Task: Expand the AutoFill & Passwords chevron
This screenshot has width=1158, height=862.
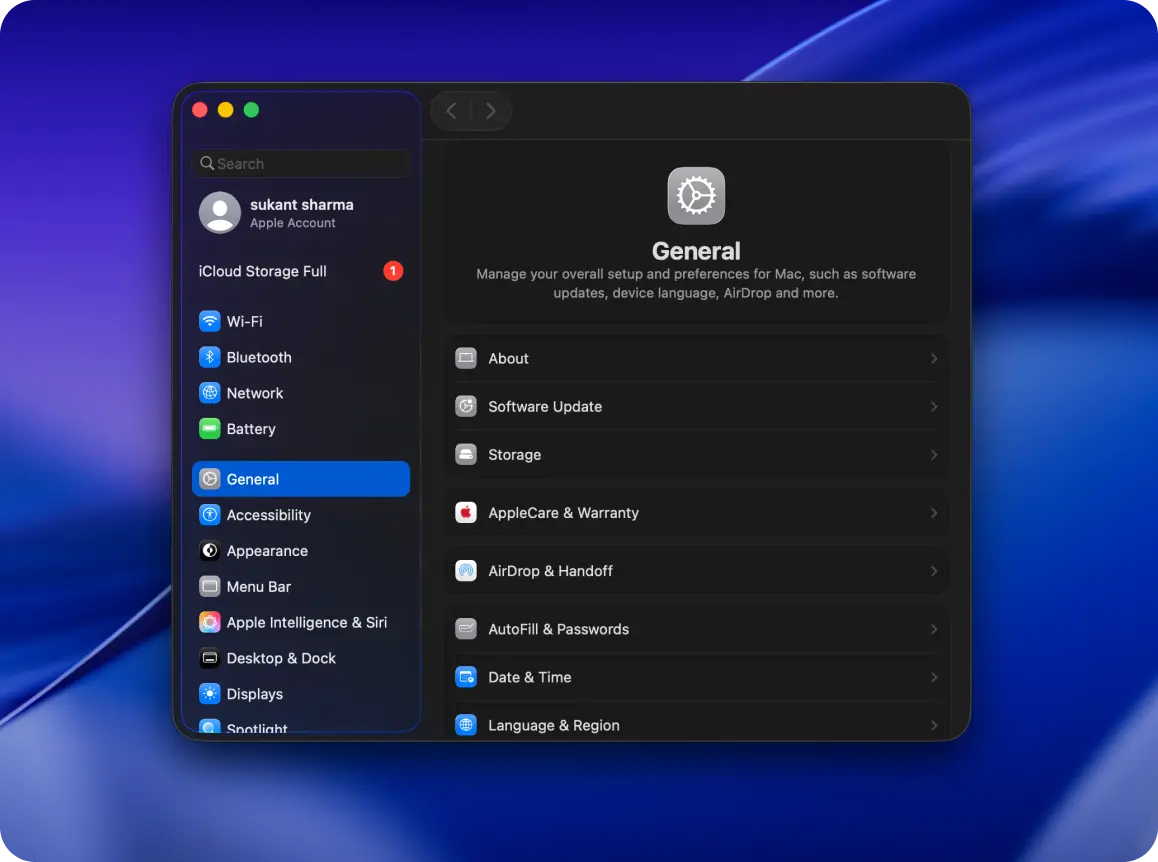Action: 934,629
